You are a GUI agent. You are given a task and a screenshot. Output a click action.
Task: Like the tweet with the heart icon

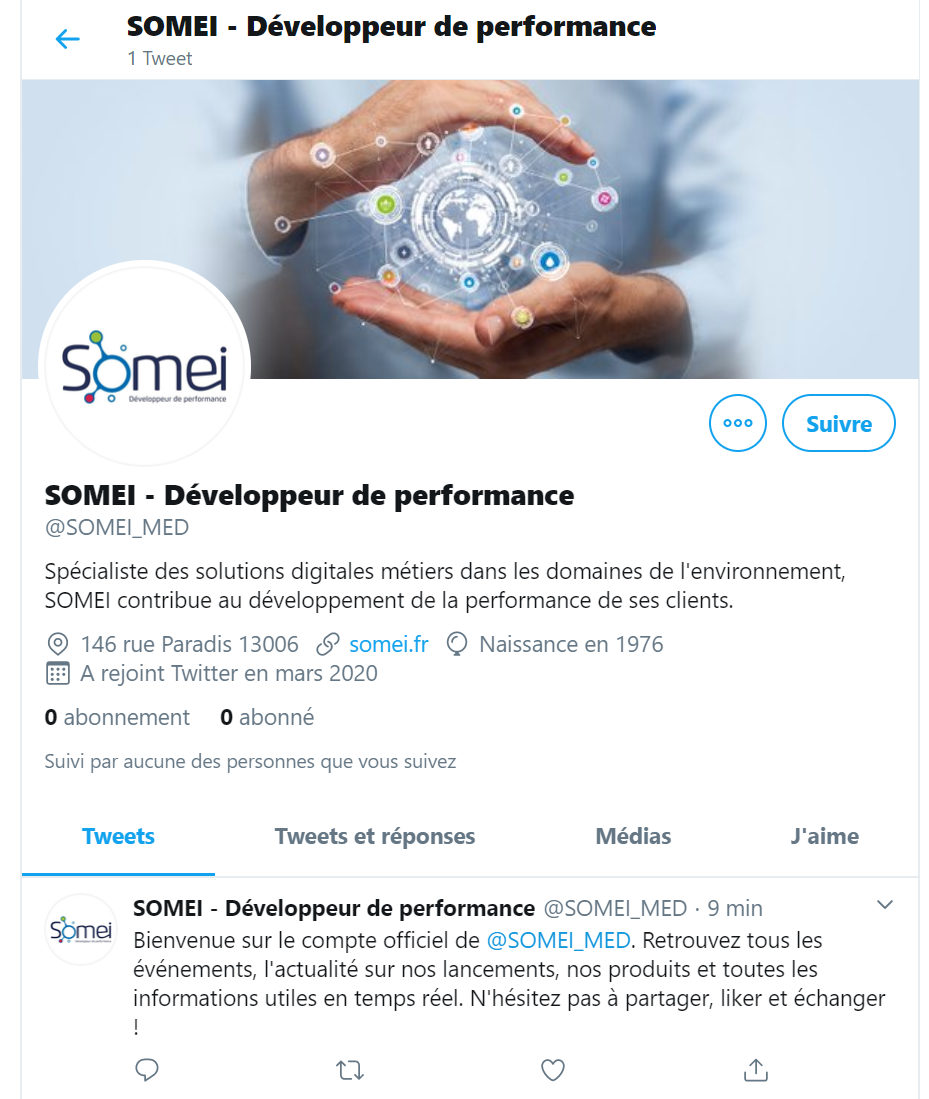[x=552, y=1070]
